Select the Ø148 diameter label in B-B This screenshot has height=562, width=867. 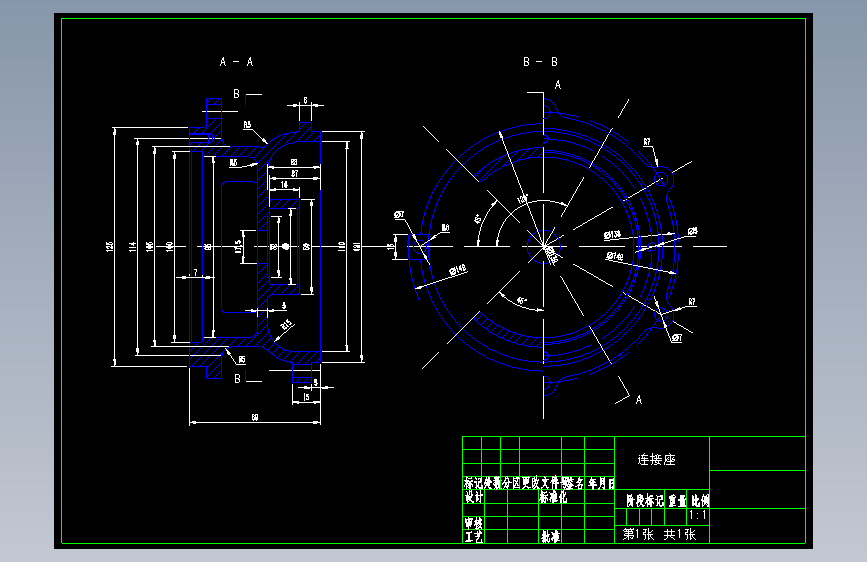458,270
